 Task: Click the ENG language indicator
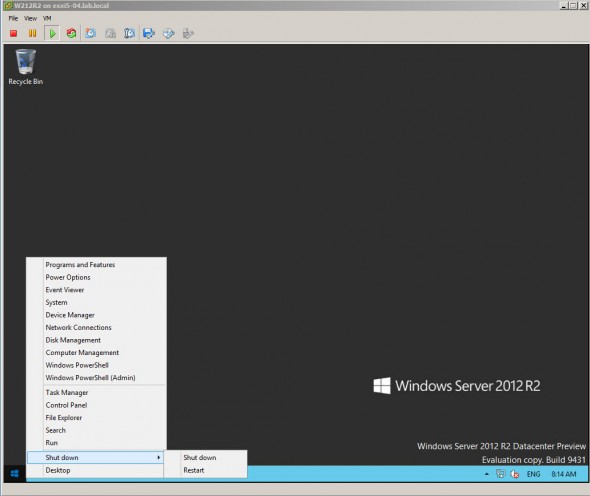tap(533, 474)
